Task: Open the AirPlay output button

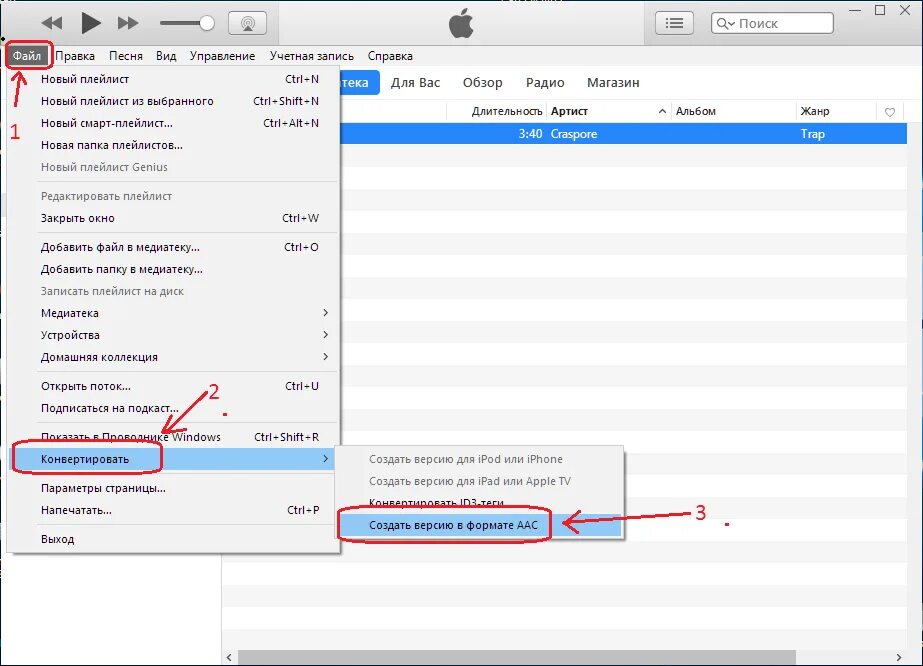Action: (247, 24)
